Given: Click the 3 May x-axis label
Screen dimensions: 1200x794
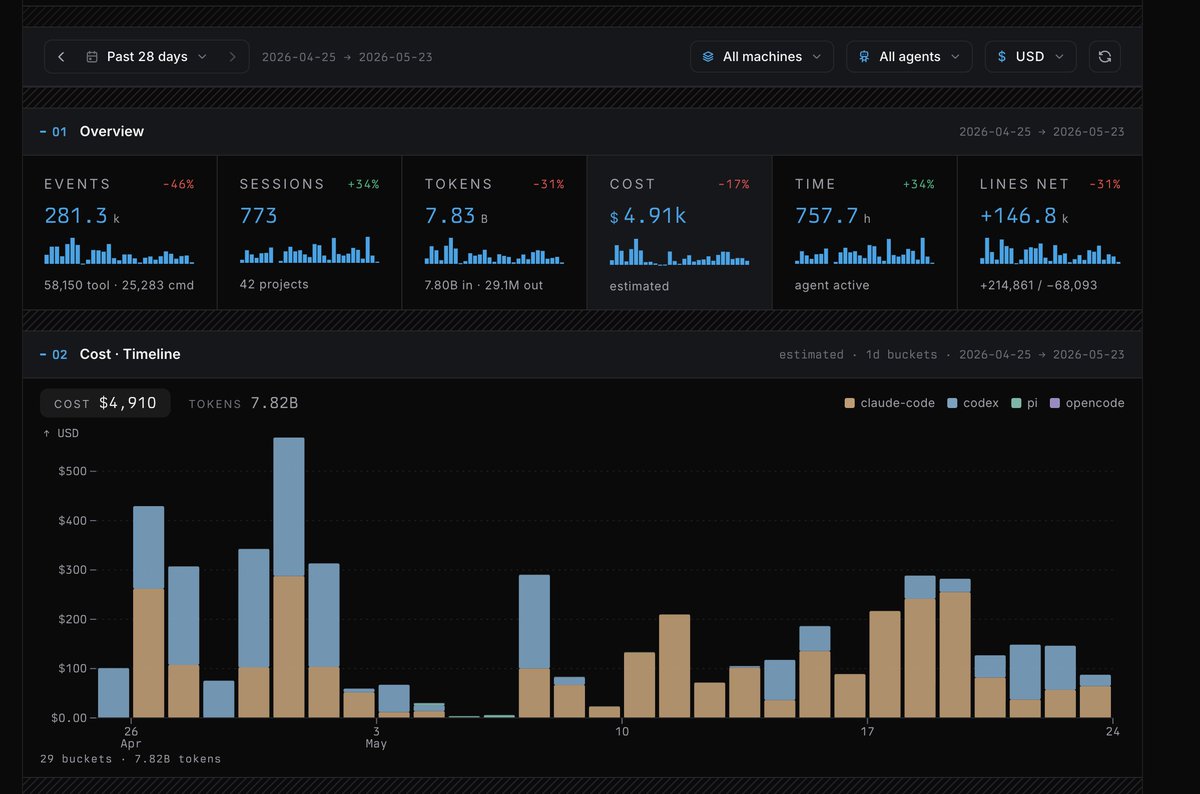Looking at the screenshot, I should click(x=376, y=737).
